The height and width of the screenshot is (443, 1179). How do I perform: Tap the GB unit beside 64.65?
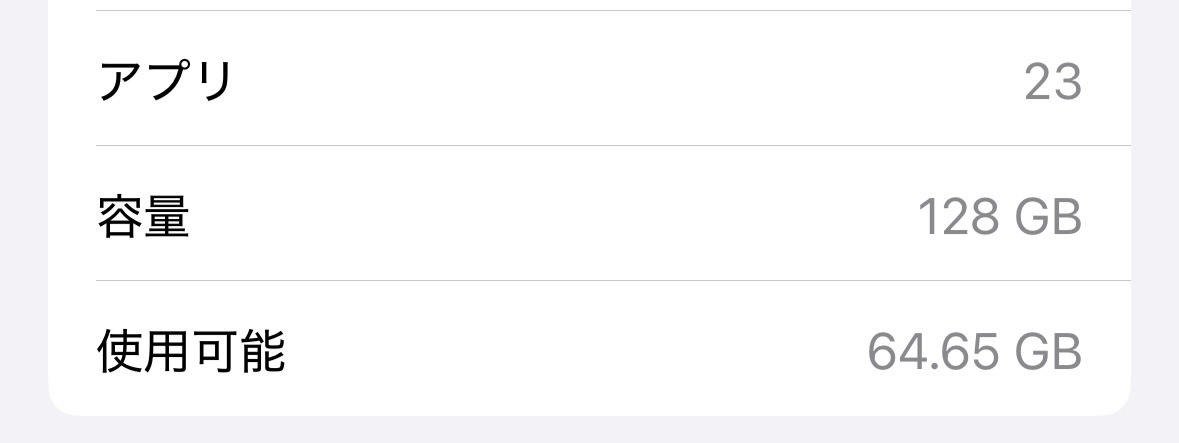(x=1048, y=351)
